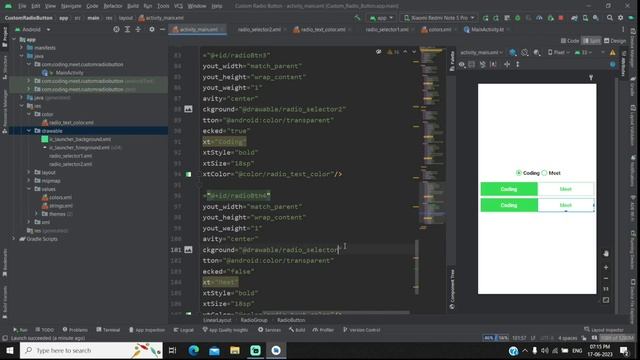Open Search Everywhere magnifier icon
Screen dimensions: 640x360
click(609, 18)
